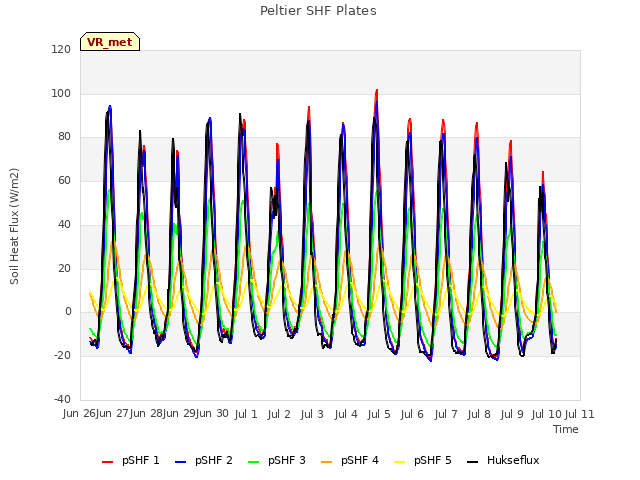Click the red pSHF 1 legend swatch
640x480 pixels.
click(x=107, y=462)
